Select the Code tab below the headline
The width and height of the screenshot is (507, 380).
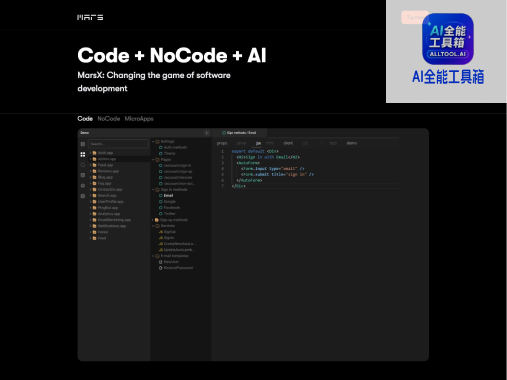coord(85,119)
